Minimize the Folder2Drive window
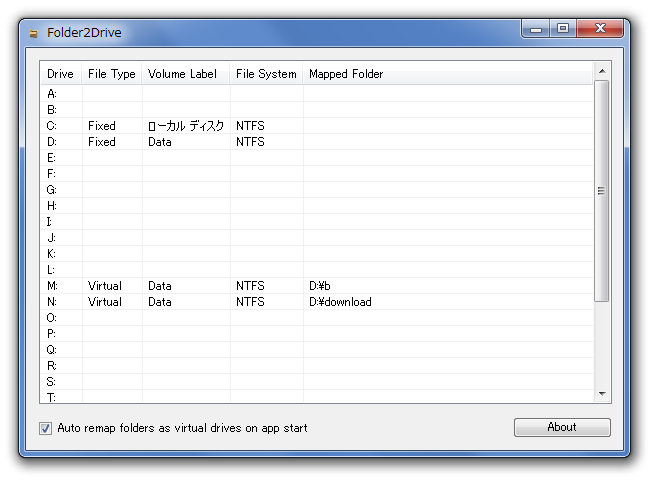The width and height of the screenshot is (653, 481). 536,28
